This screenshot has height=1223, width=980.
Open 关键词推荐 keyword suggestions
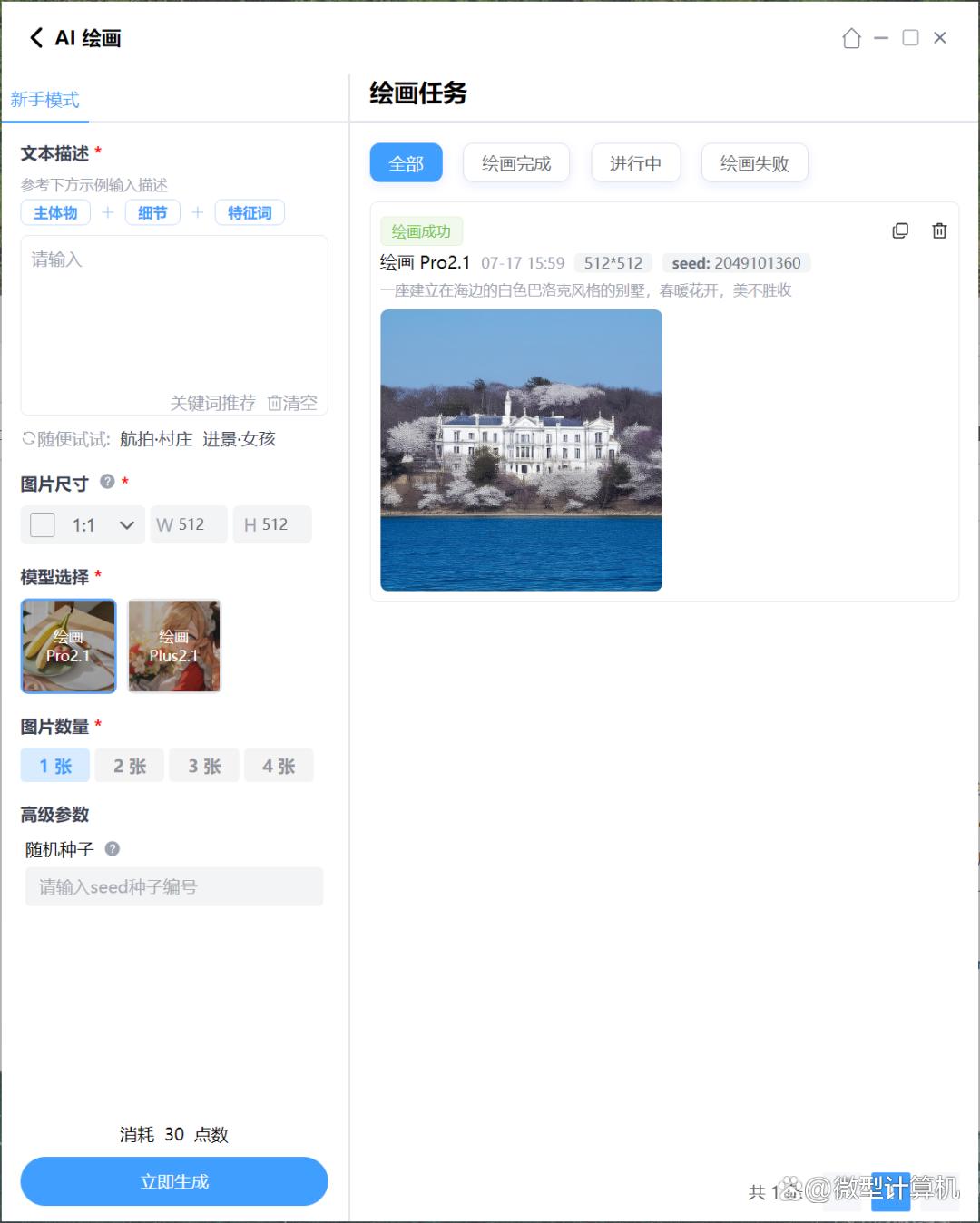tap(213, 403)
